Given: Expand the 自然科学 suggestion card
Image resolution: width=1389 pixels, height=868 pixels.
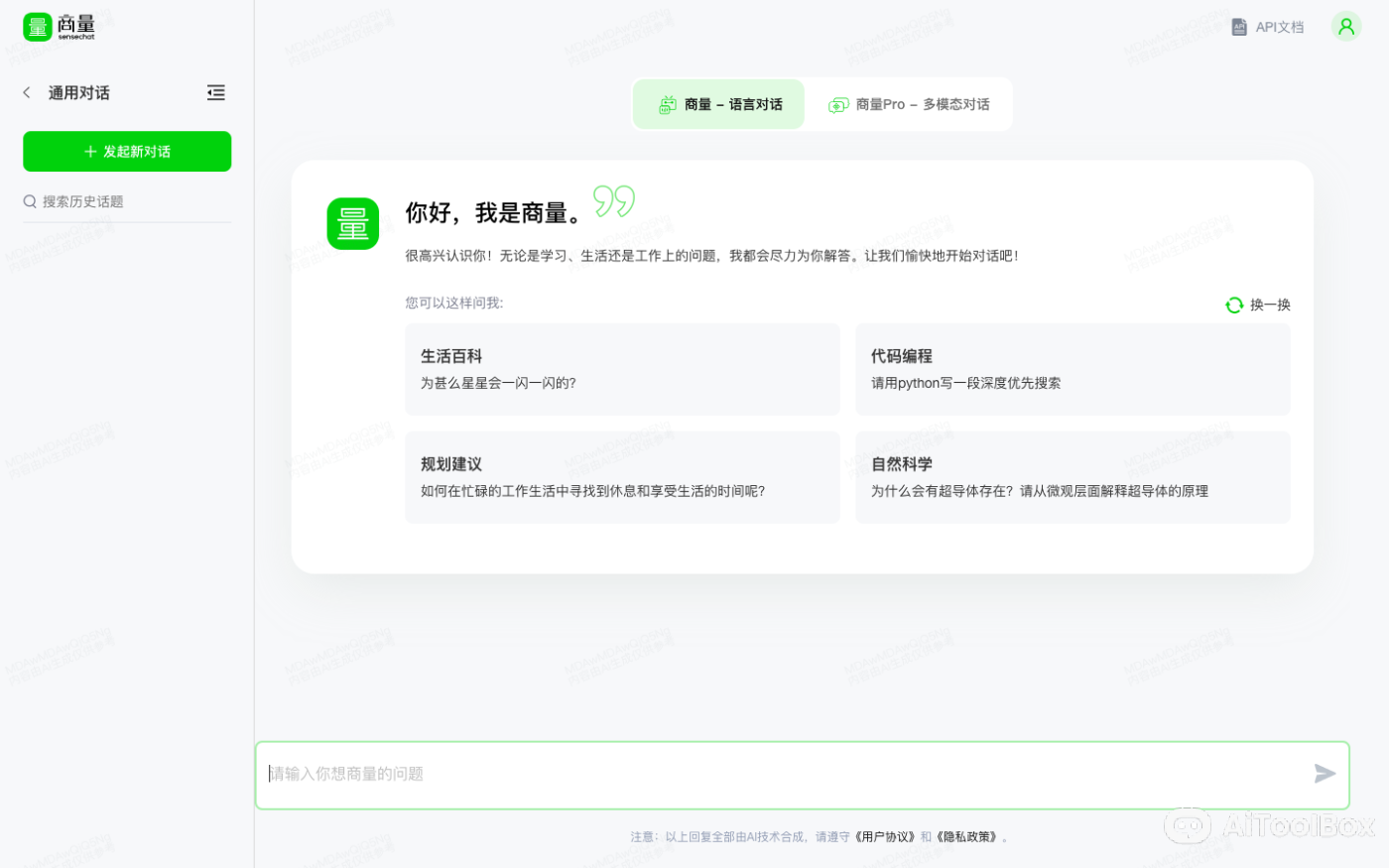Looking at the screenshot, I should coord(1073,476).
